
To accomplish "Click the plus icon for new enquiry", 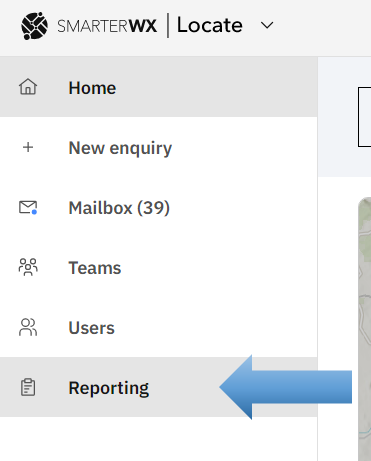I will click(x=28, y=147).
